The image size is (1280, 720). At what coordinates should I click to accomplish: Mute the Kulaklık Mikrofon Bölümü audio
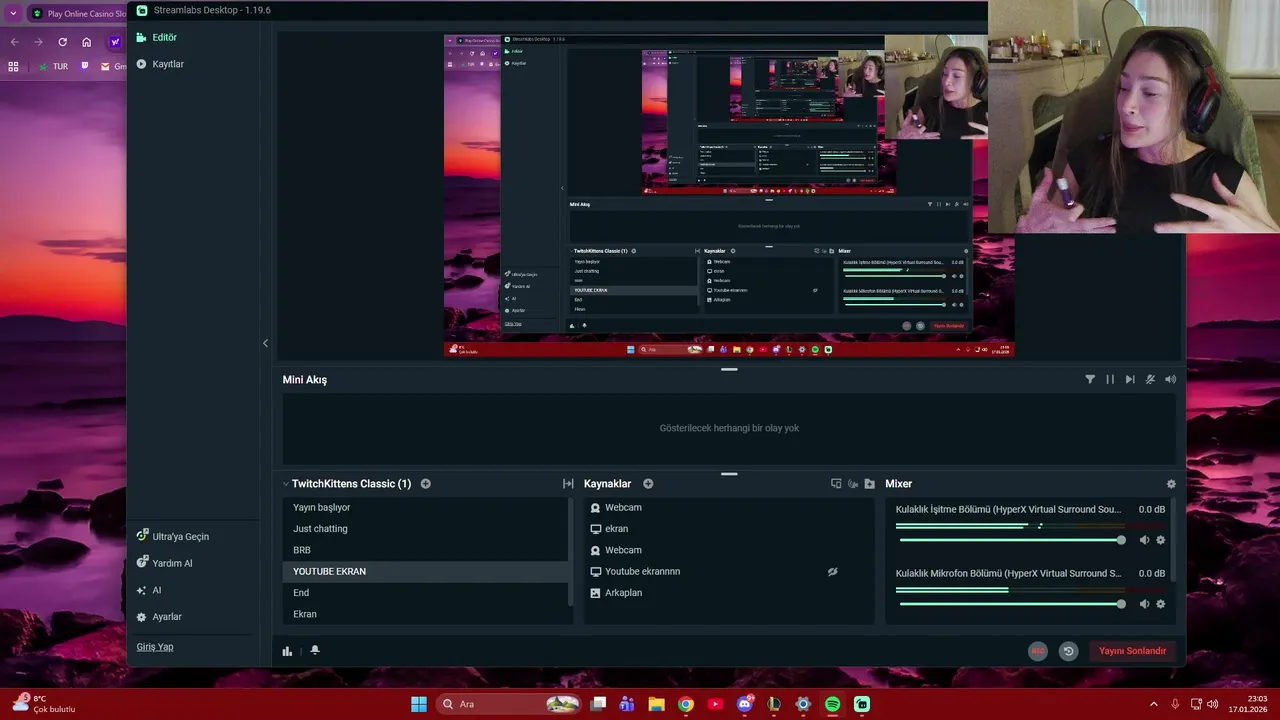point(1144,604)
